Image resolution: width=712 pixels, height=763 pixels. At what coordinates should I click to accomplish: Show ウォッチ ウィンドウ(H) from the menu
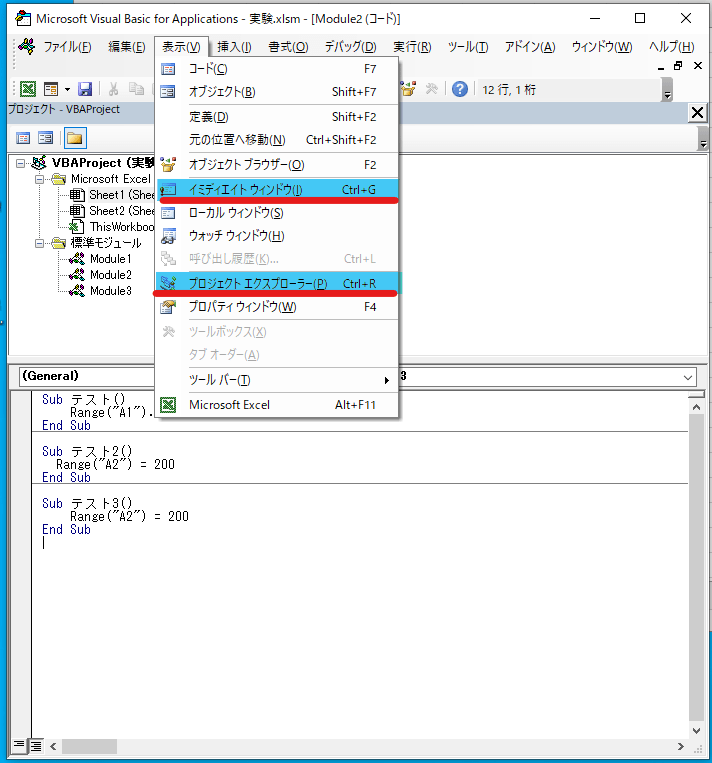[277, 236]
